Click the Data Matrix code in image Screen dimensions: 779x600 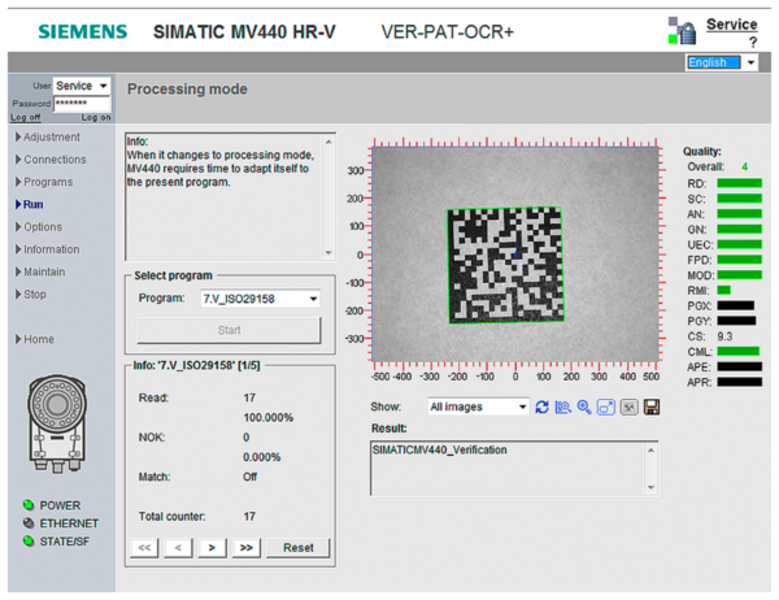(506, 265)
